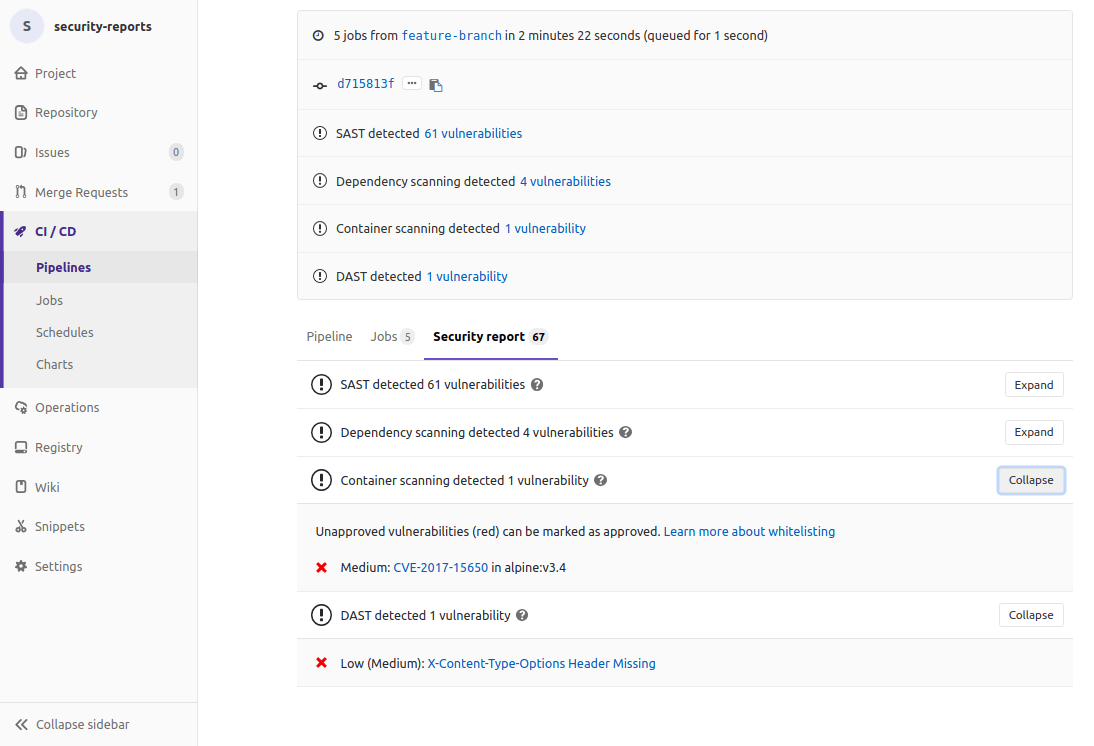
Task: Open the feature-branch link
Action: click(451, 35)
